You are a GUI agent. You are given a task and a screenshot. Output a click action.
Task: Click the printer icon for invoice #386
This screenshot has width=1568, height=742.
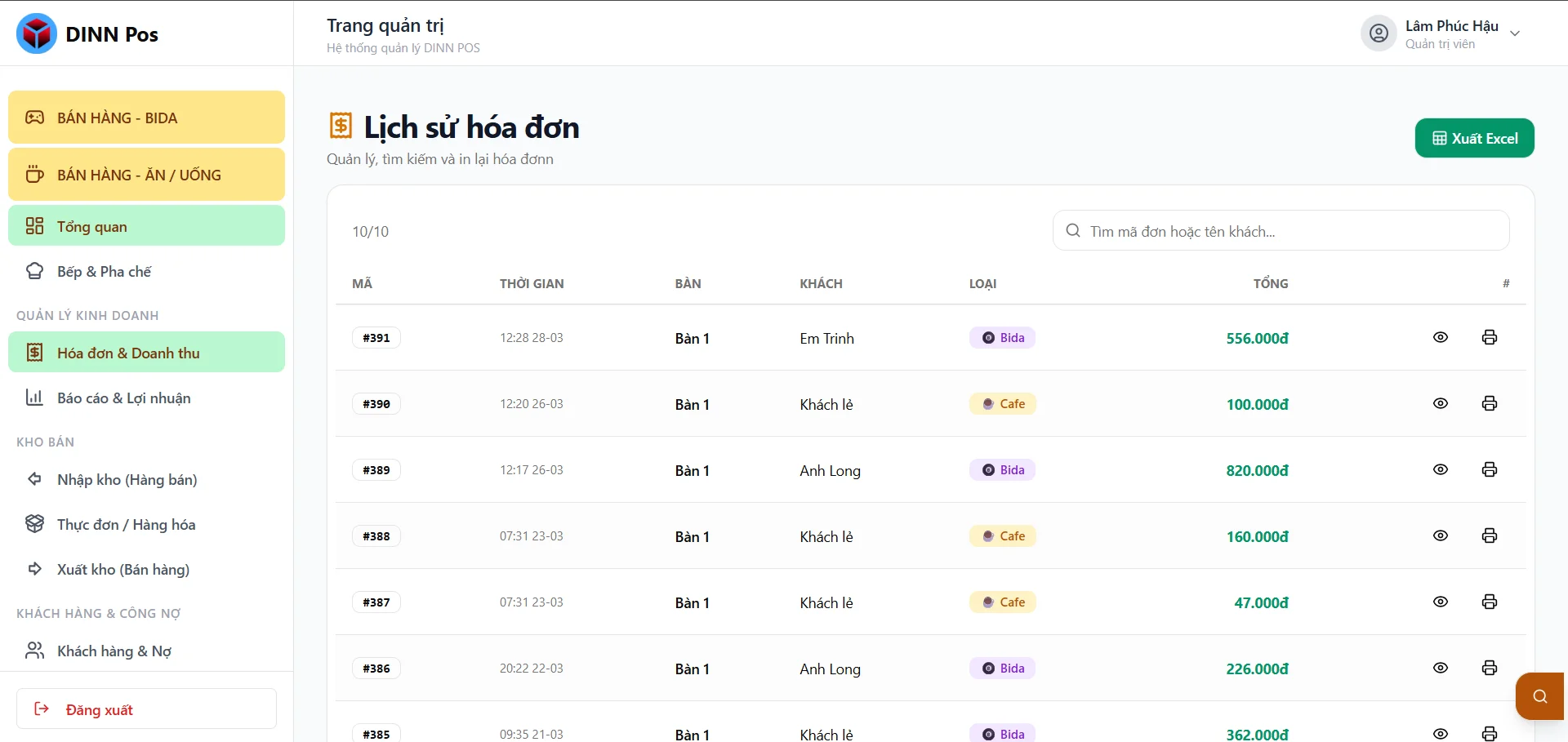(1489, 669)
